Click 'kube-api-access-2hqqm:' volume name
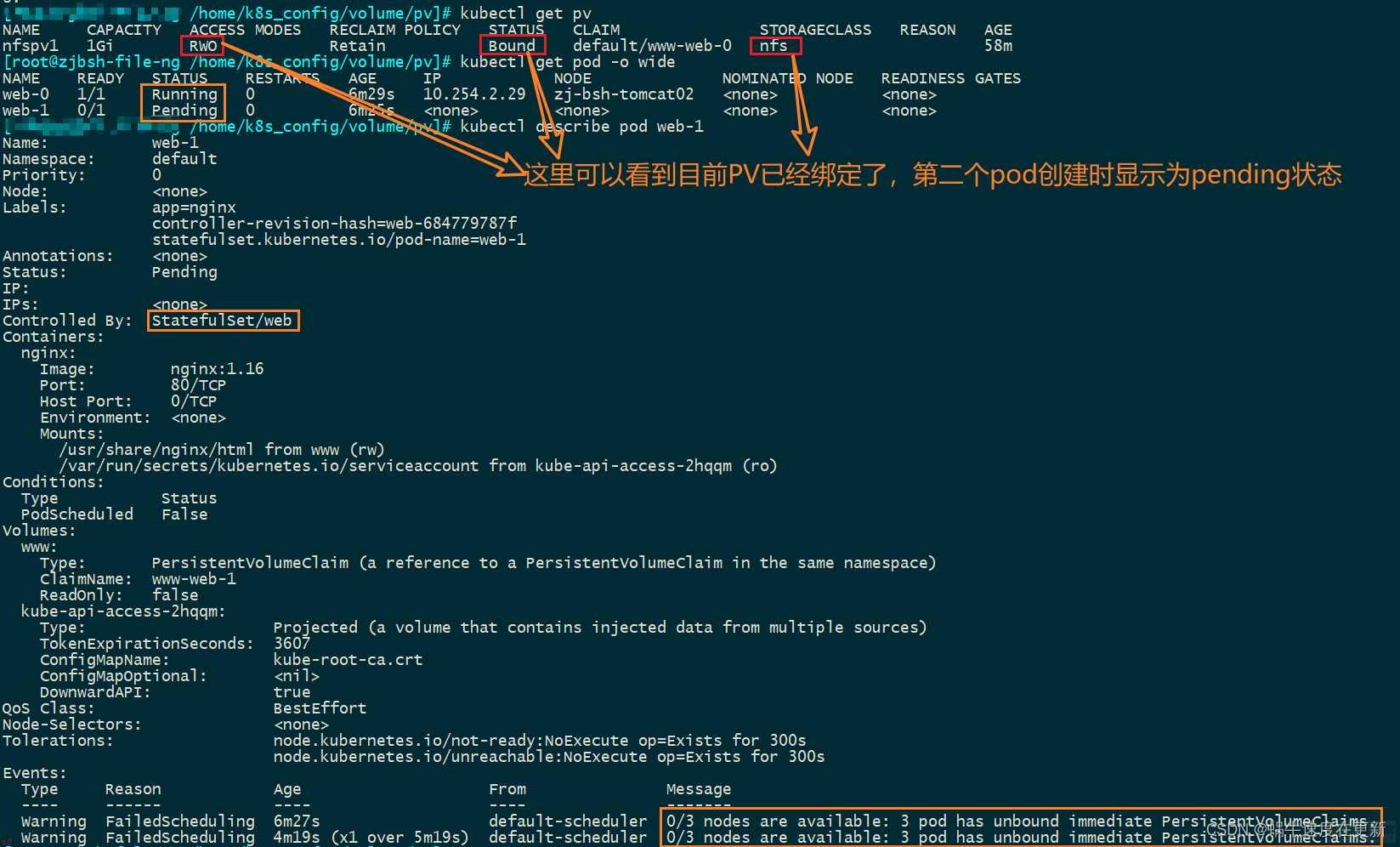Image resolution: width=1400 pixels, height=847 pixels. tap(123, 611)
